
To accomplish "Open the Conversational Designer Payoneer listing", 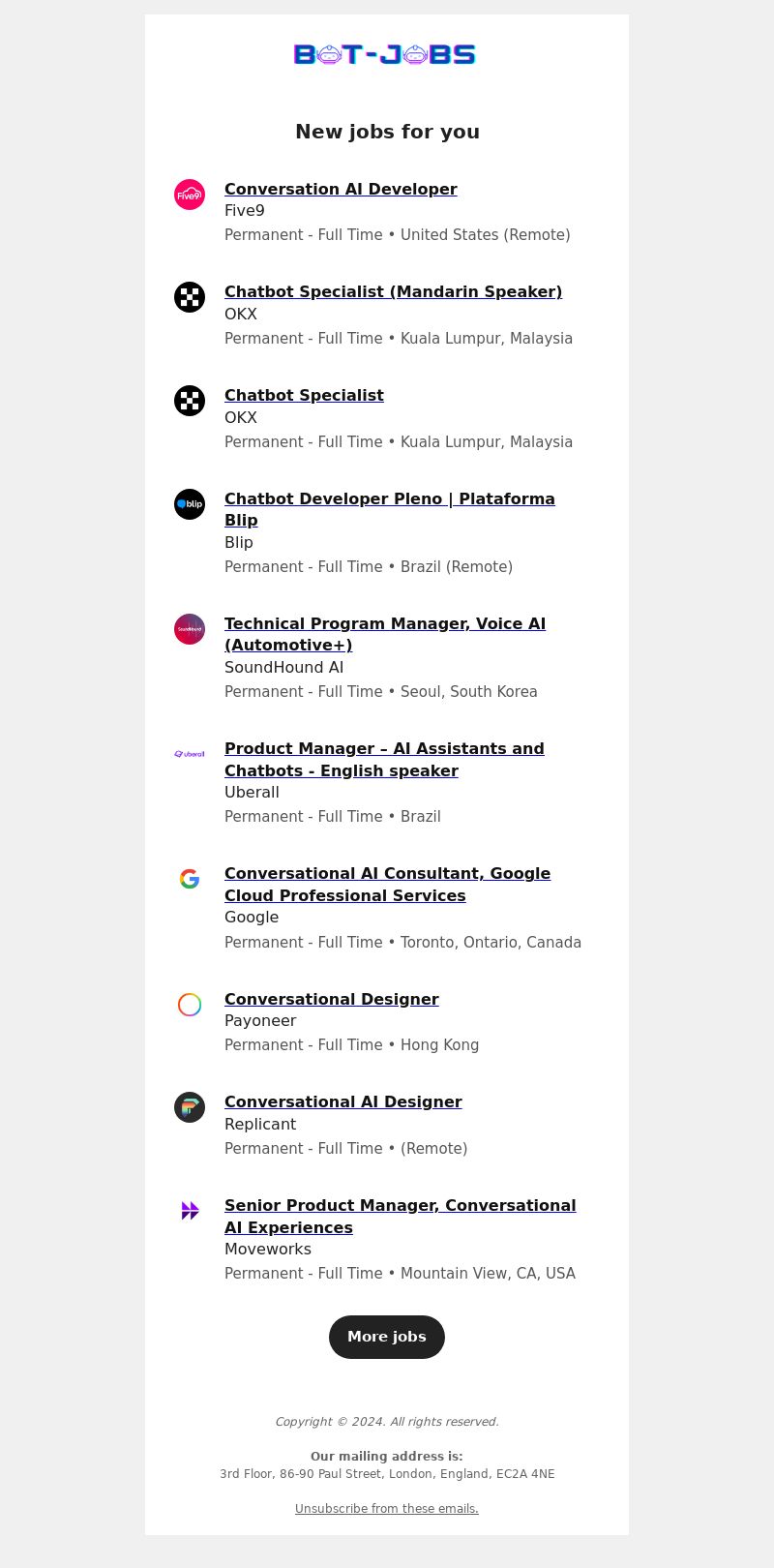I will tap(332, 999).
